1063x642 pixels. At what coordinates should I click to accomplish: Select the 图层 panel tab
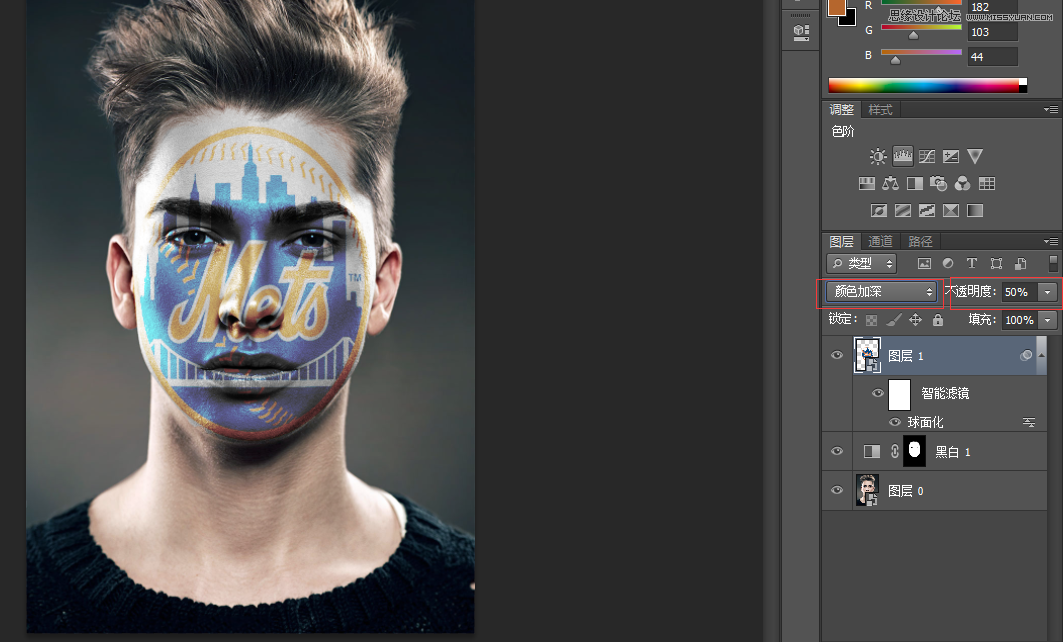pos(841,241)
